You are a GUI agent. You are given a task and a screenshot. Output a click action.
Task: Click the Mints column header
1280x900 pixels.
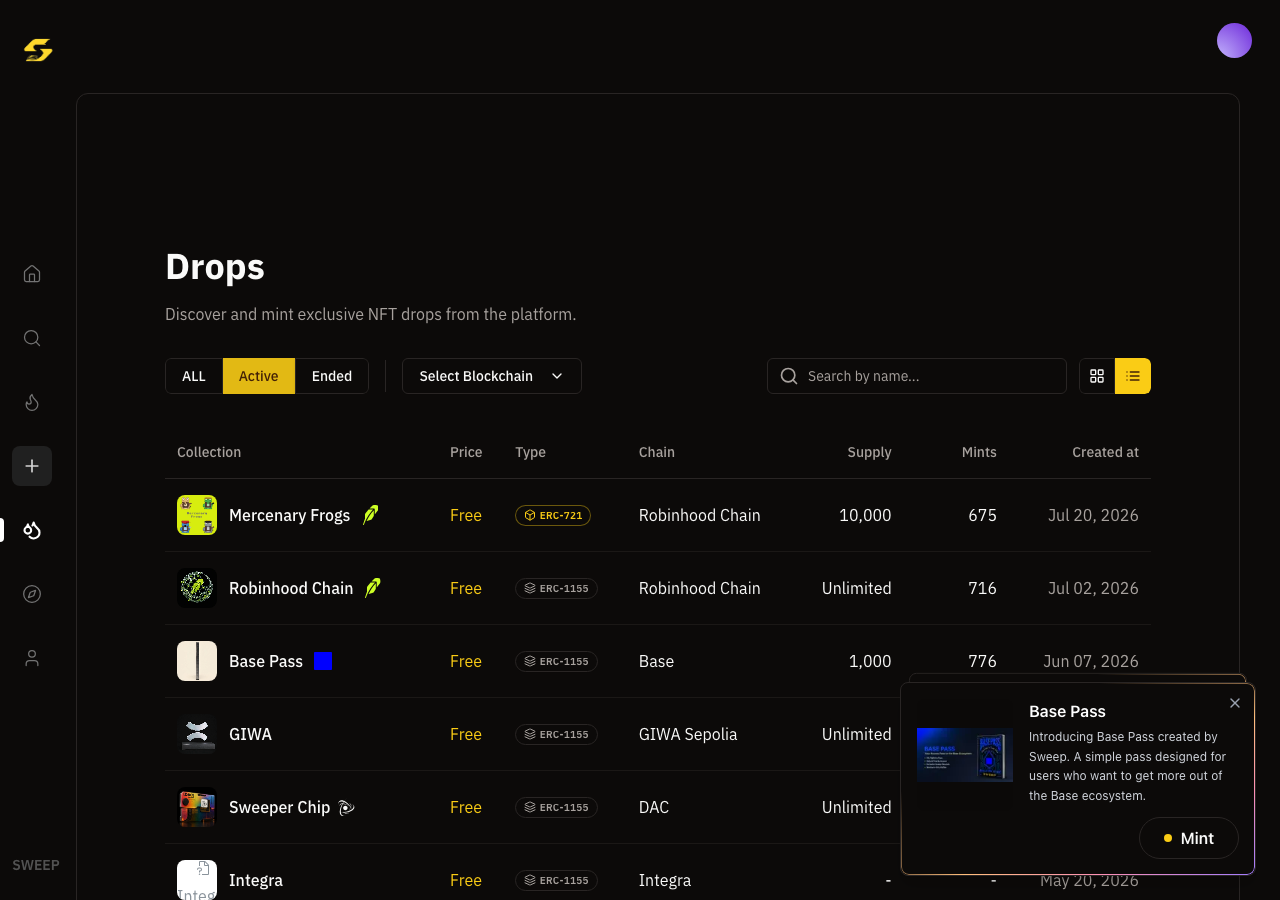click(x=979, y=452)
